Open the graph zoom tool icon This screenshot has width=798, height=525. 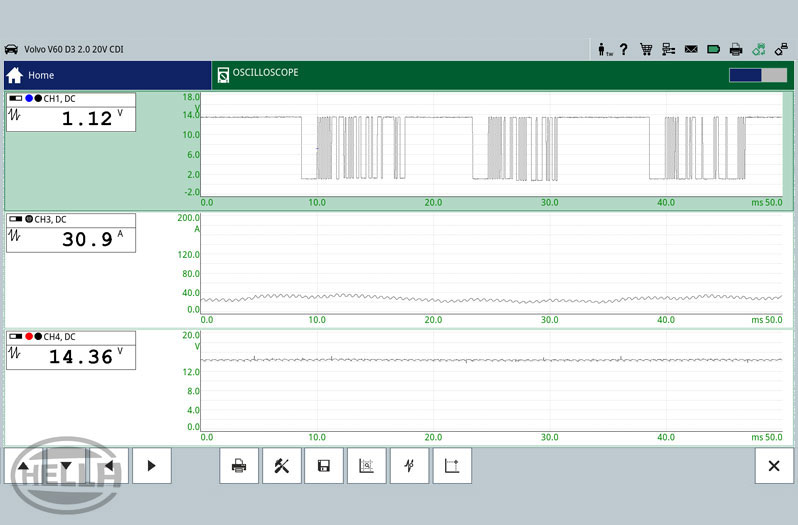(x=366, y=466)
